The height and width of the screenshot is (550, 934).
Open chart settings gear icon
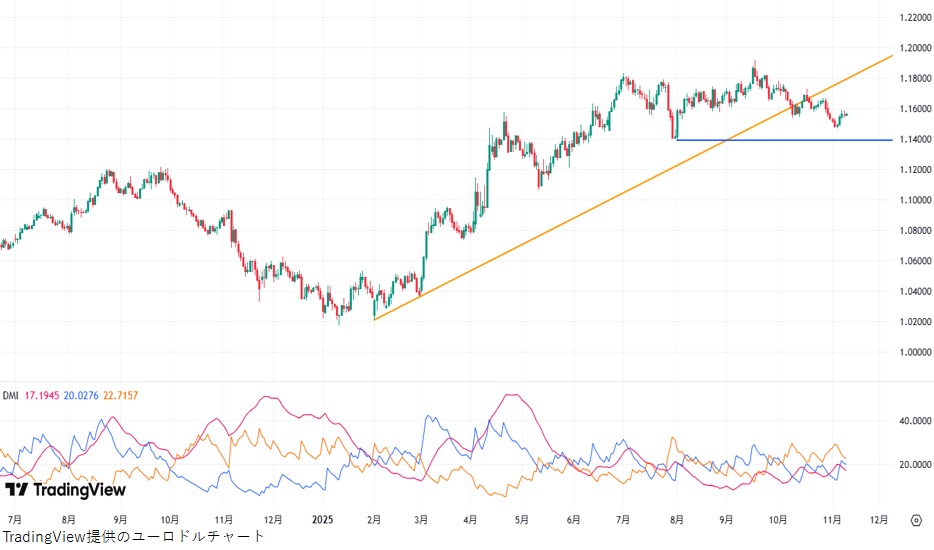pos(916,520)
